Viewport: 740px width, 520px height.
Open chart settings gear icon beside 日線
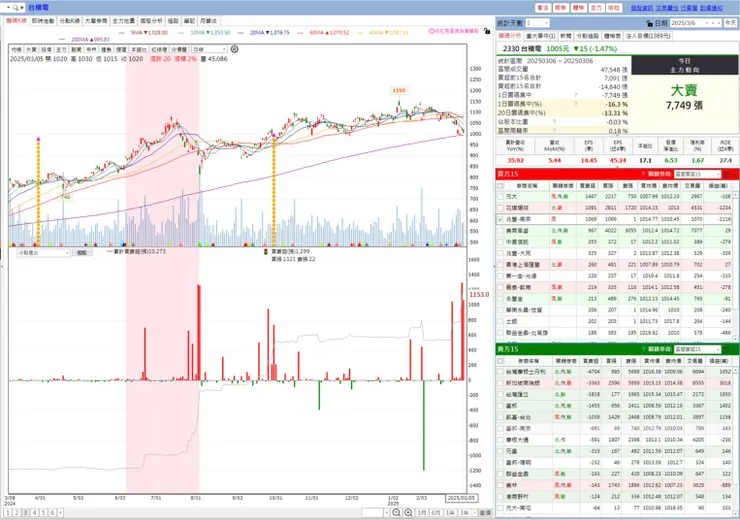(235, 49)
